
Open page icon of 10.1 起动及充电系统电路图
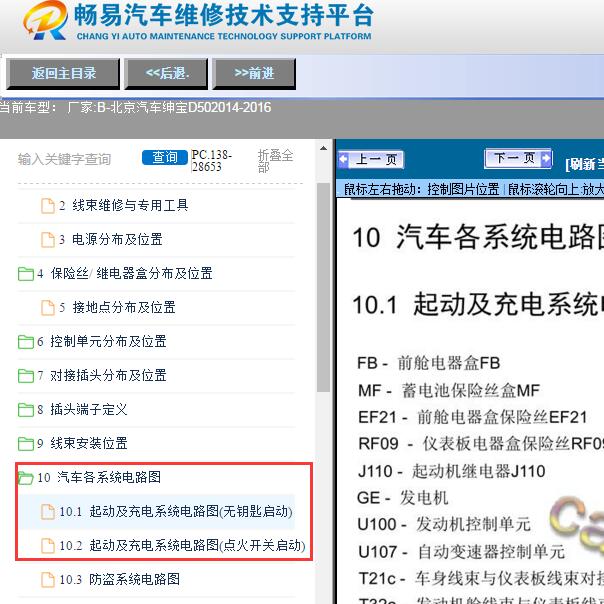pyautogui.click(x=48, y=512)
